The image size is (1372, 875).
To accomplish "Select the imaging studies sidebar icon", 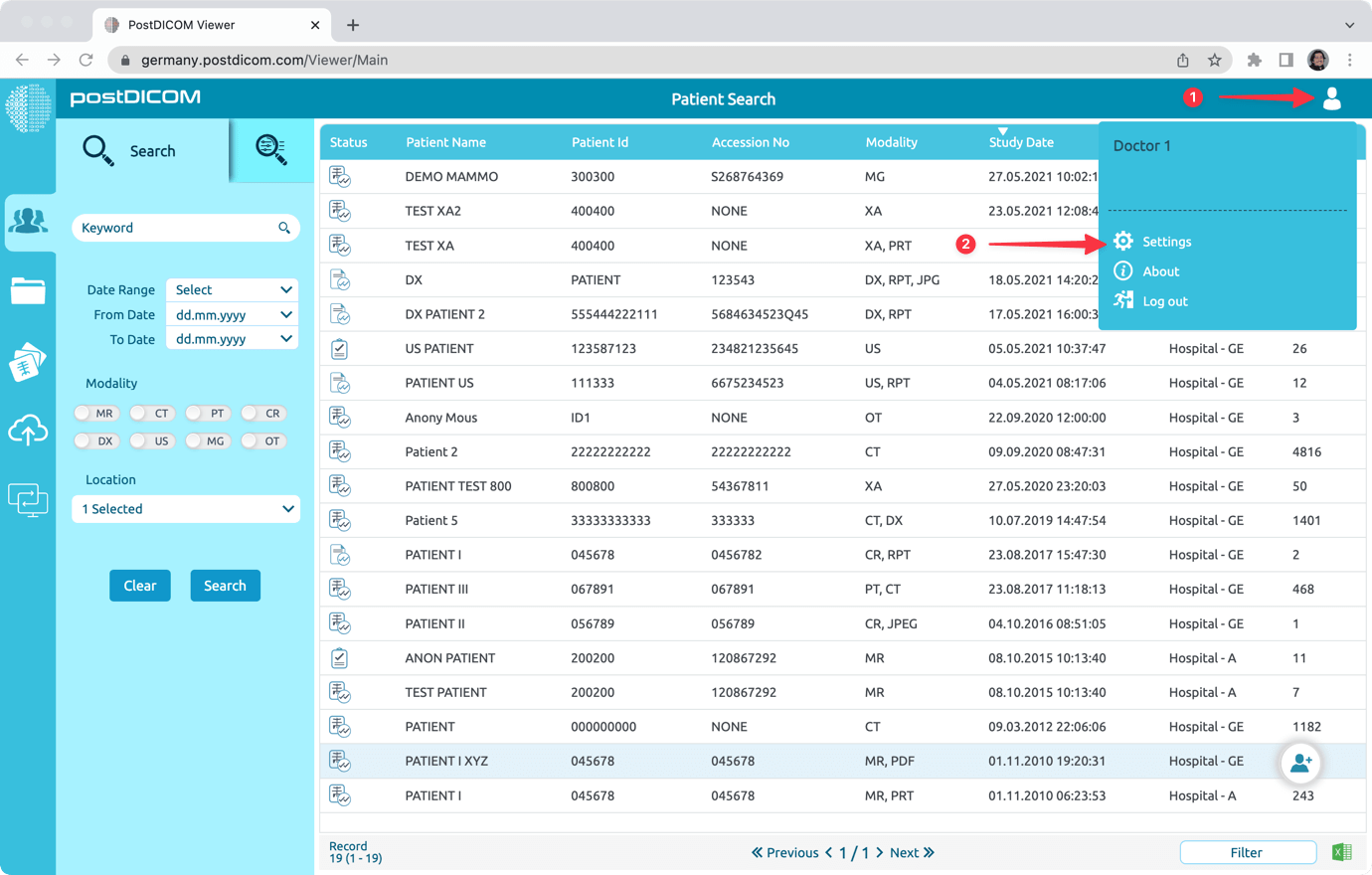I will click(x=29, y=361).
